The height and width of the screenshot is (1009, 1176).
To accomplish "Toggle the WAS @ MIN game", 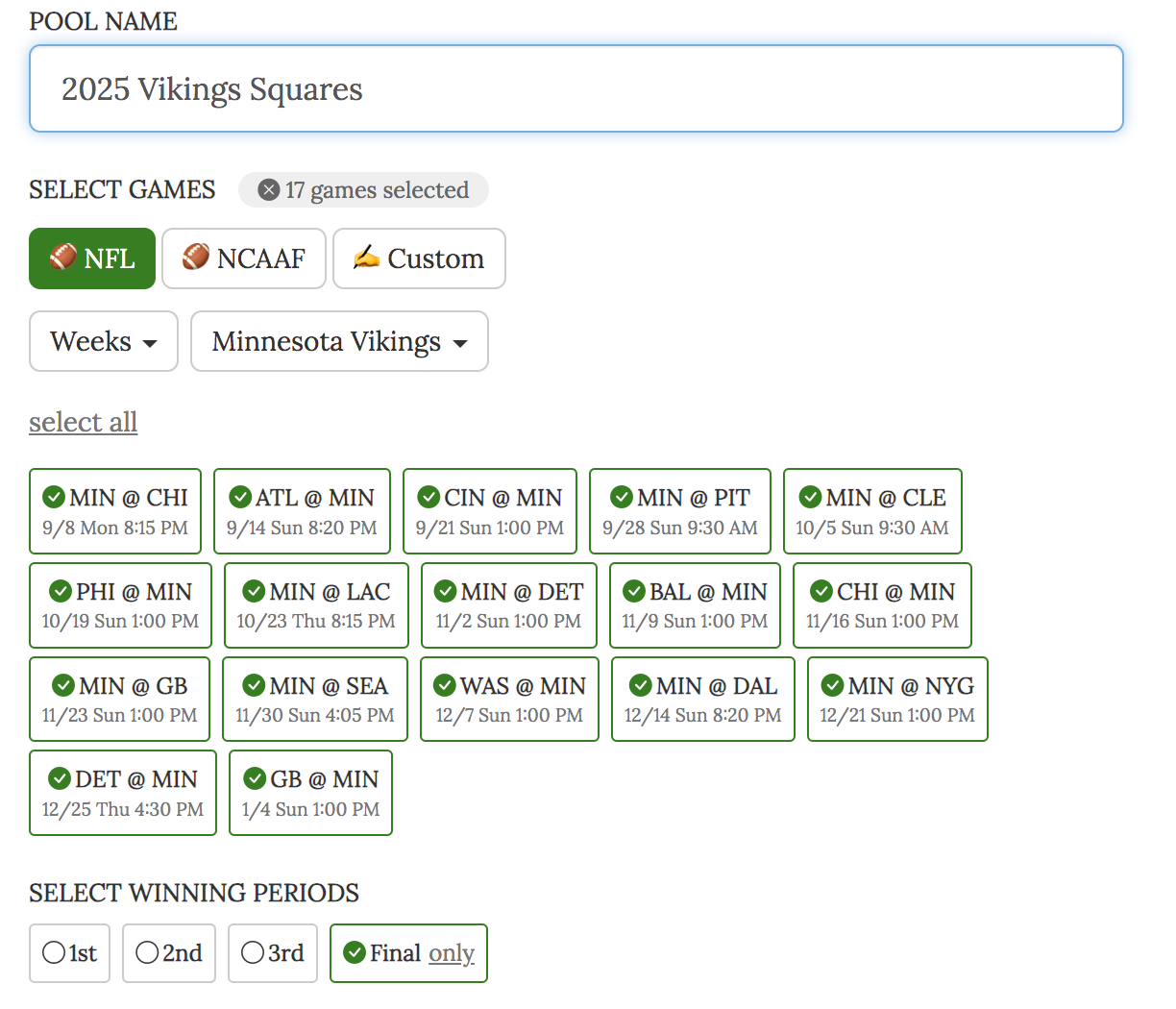I will point(509,700).
